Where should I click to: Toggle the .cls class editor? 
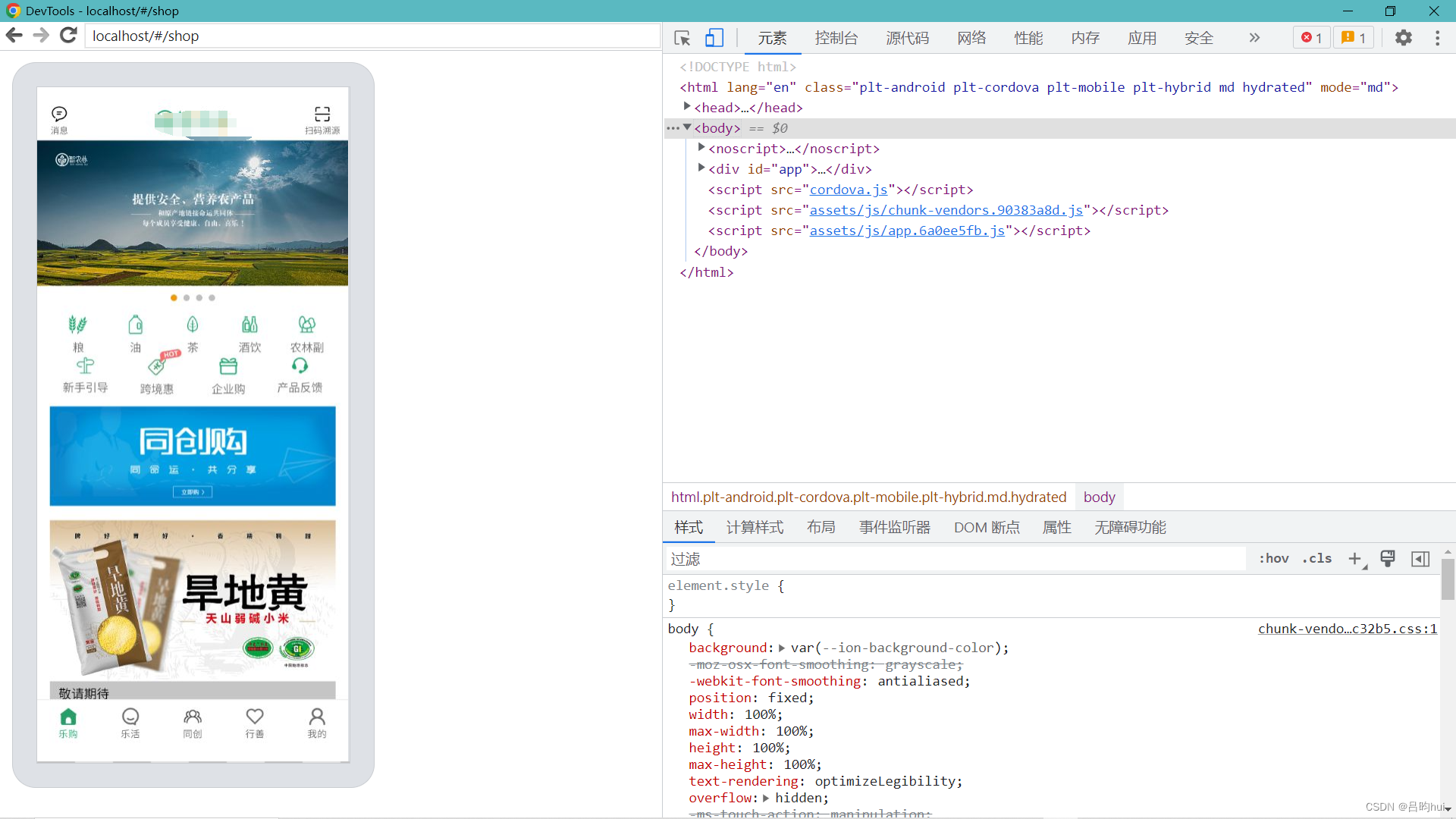coord(1317,559)
